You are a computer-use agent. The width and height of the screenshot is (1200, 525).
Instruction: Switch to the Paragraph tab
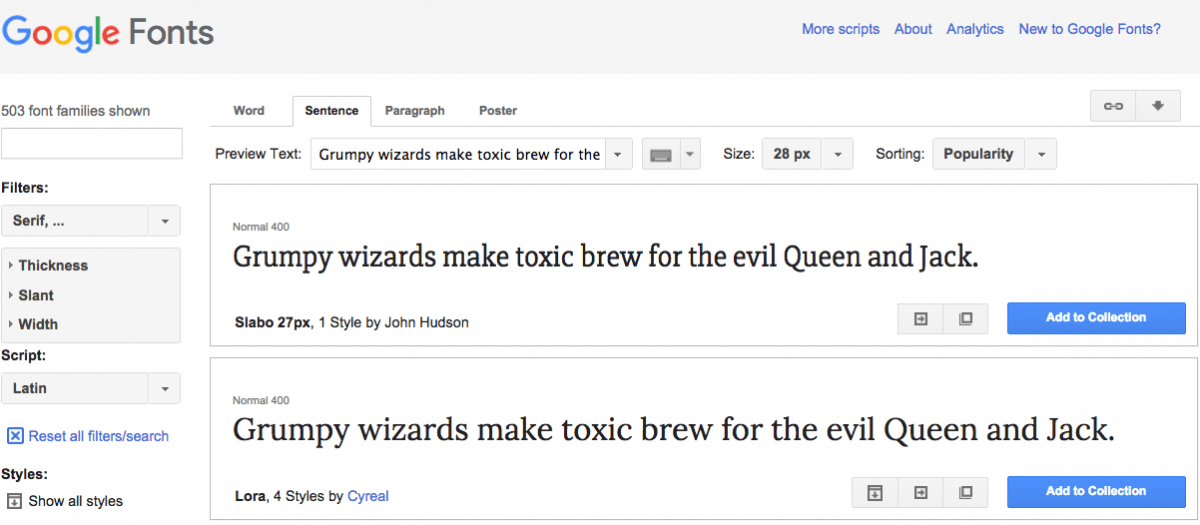click(414, 111)
